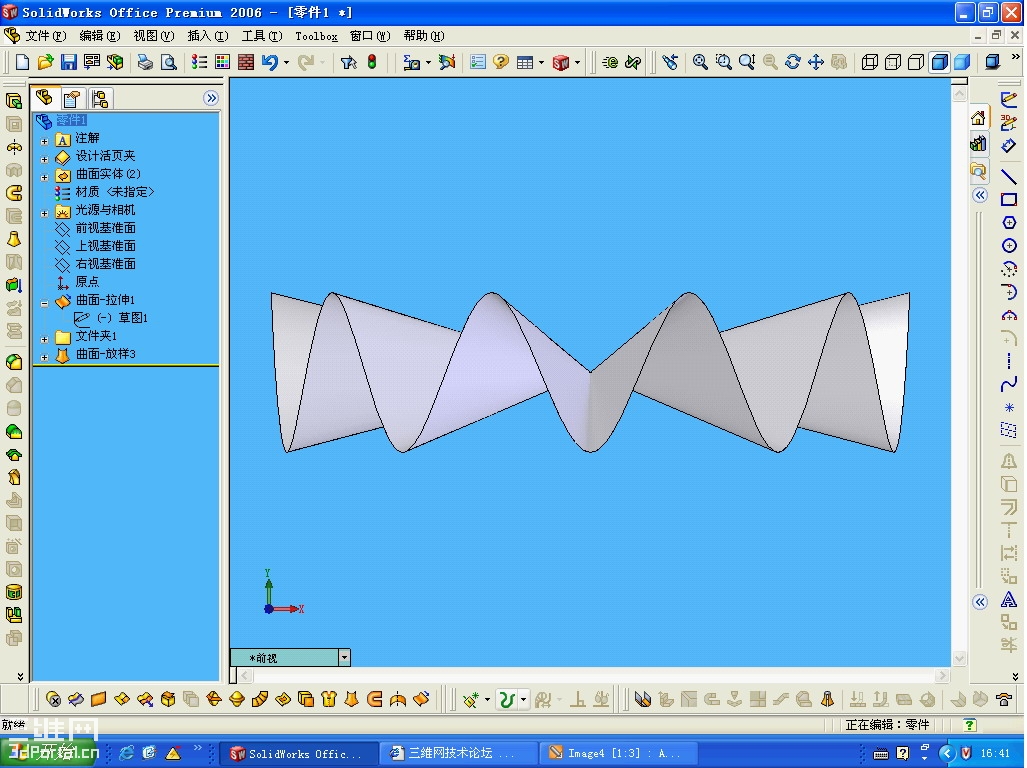Viewport: 1027px width, 768px height.
Task: Expand the 设计活页夹 node
Action: [x=45, y=159]
